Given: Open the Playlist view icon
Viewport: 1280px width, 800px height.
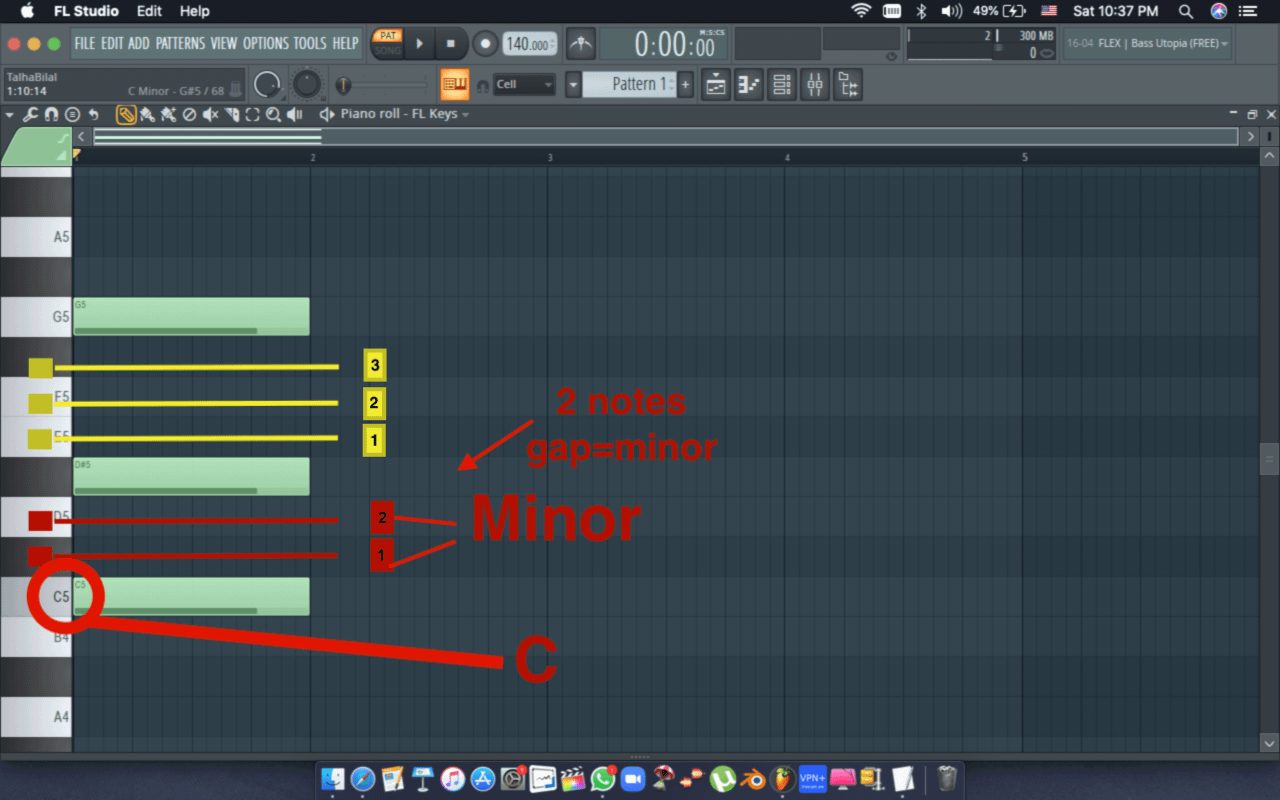Looking at the screenshot, I should [715, 85].
